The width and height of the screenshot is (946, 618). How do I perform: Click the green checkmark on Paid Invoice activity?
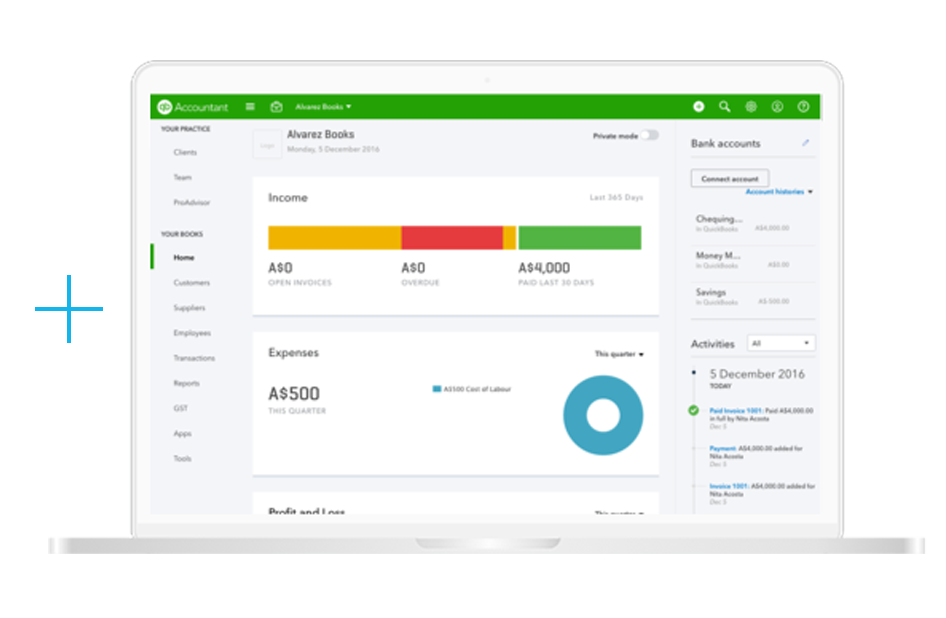pos(694,410)
